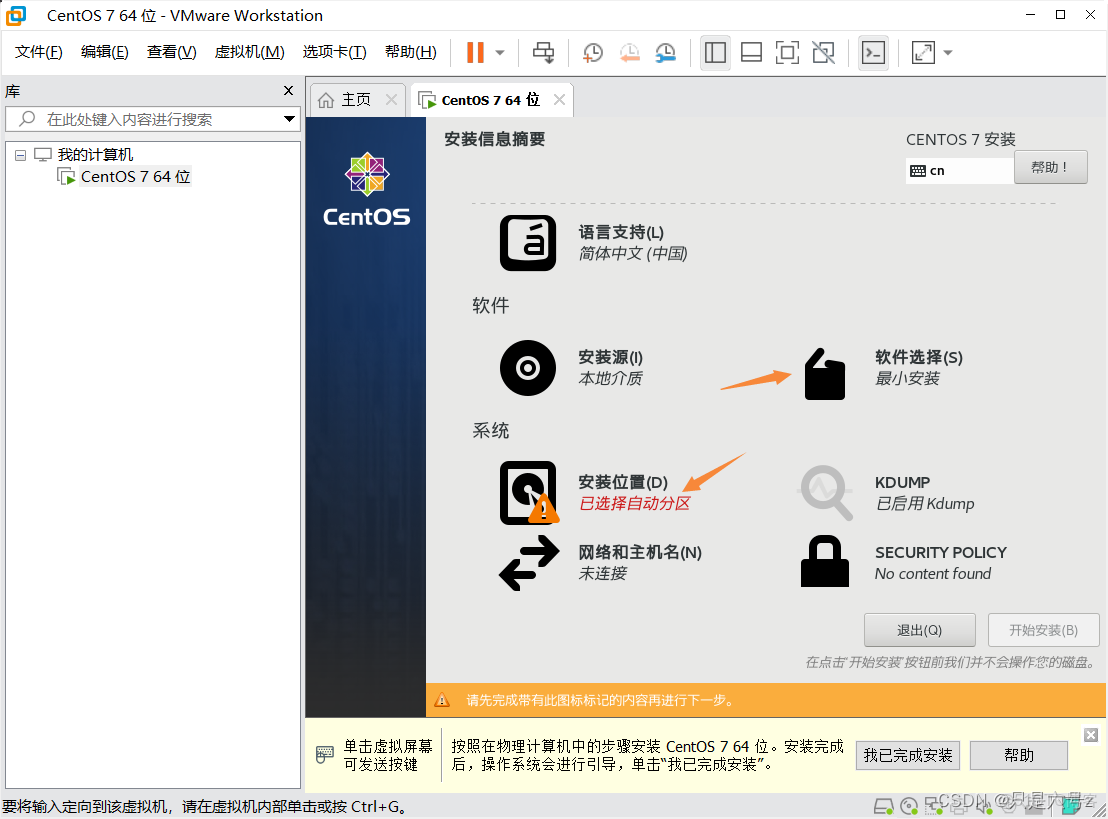Revert to the previous snapshot
The image size is (1108, 819).
point(629,52)
